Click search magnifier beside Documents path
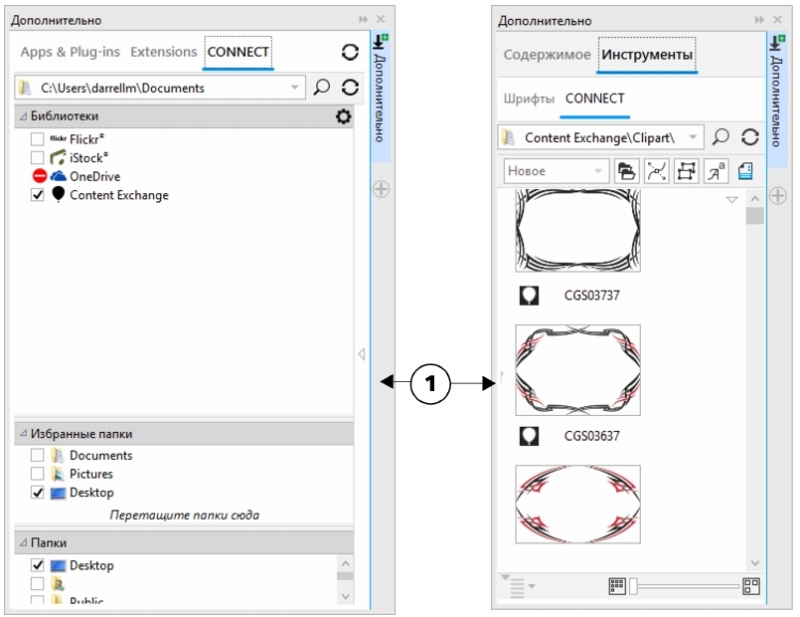 (321, 88)
